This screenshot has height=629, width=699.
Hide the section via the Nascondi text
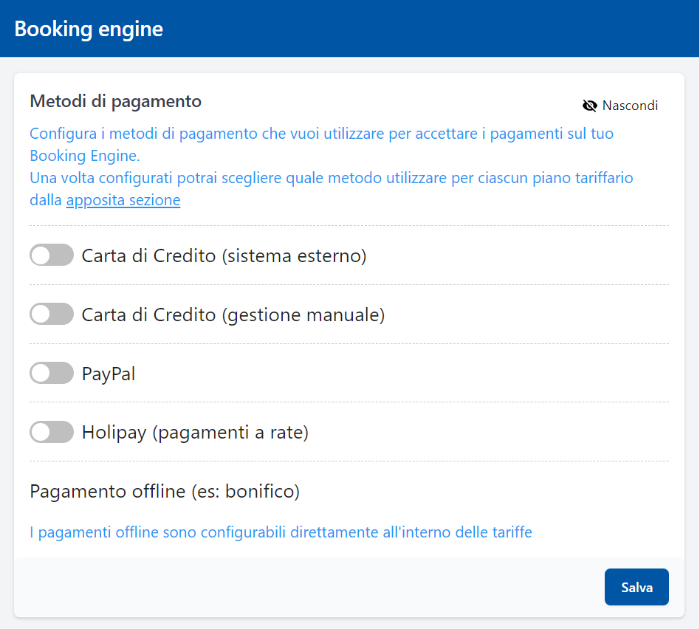click(629, 105)
